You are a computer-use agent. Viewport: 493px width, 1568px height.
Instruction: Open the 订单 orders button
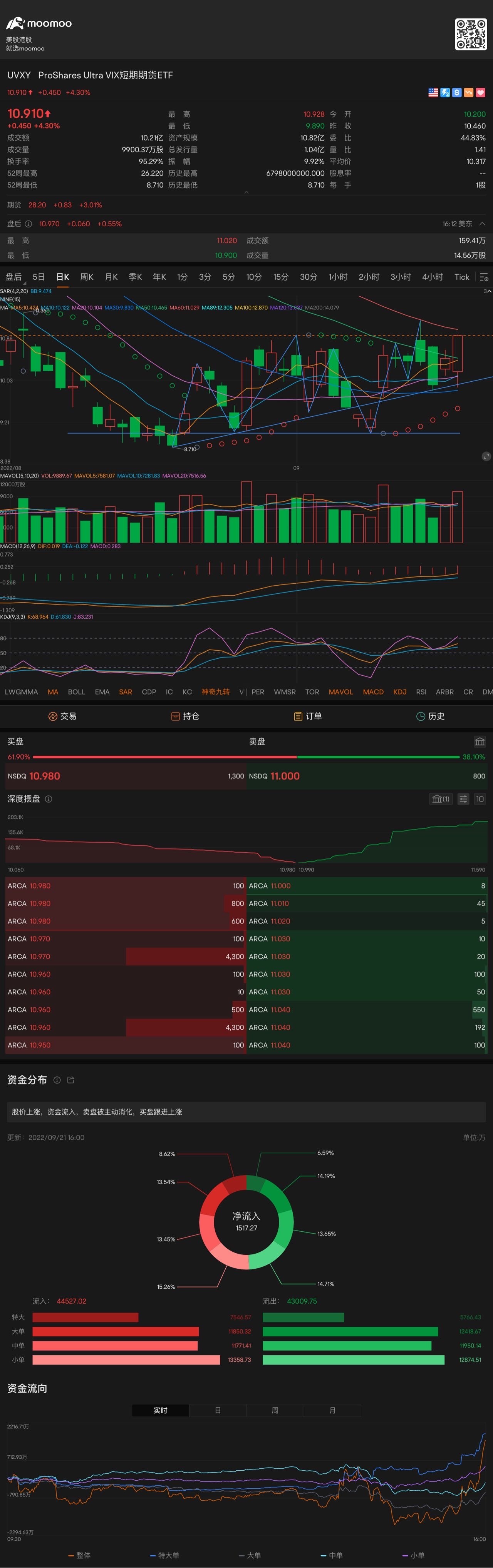pyautogui.click(x=308, y=716)
